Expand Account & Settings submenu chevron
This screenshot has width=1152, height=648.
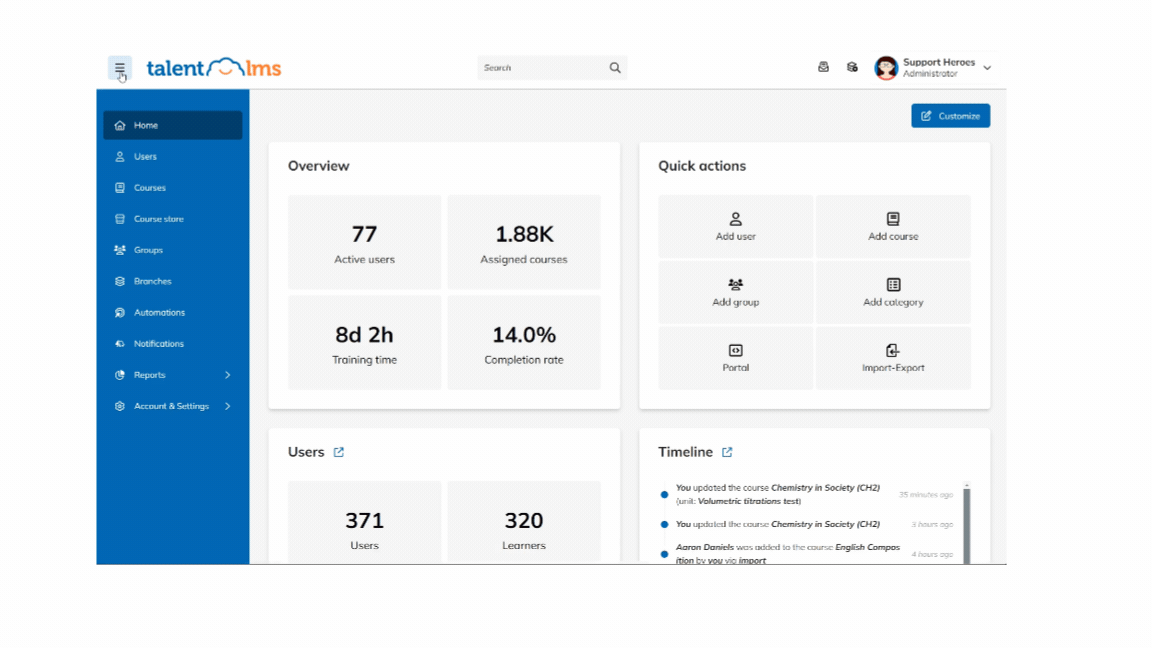click(x=228, y=406)
